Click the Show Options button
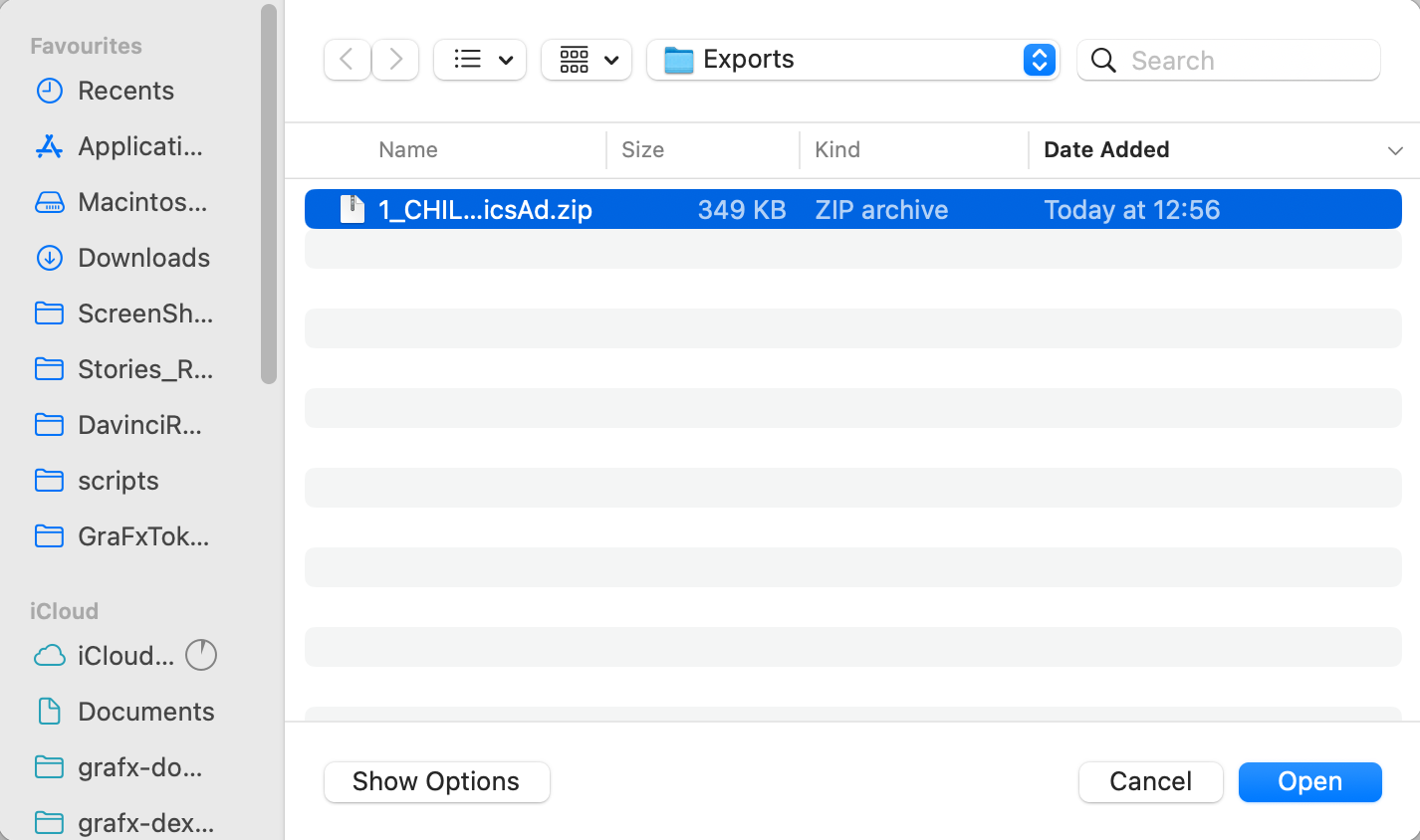The width and height of the screenshot is (1420, 840). 436,781
